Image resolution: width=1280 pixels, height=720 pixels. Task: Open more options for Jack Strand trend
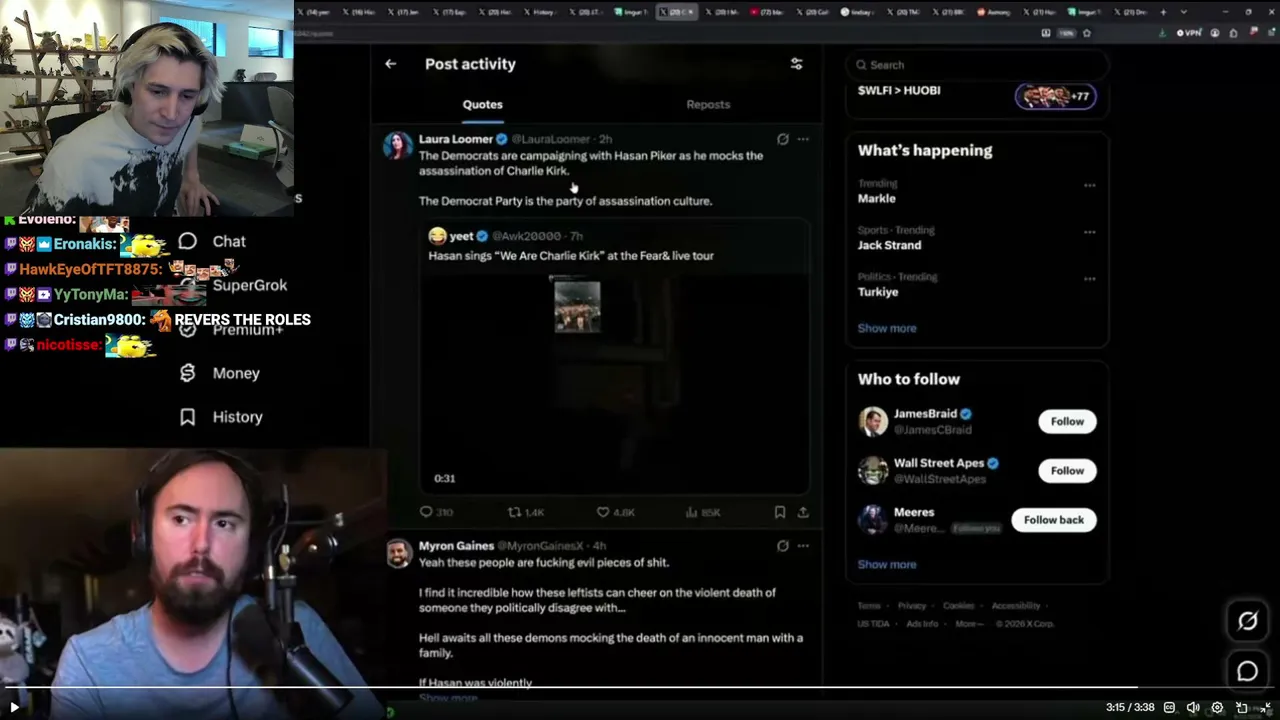(1089, 232)
